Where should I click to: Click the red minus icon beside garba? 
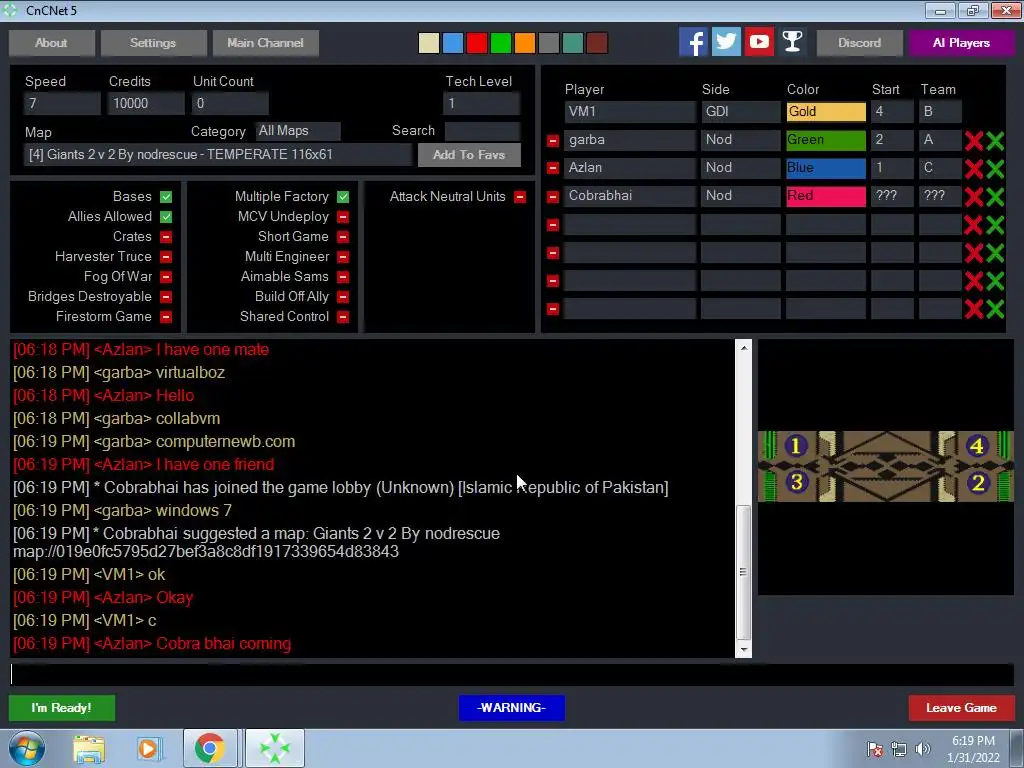552,140
